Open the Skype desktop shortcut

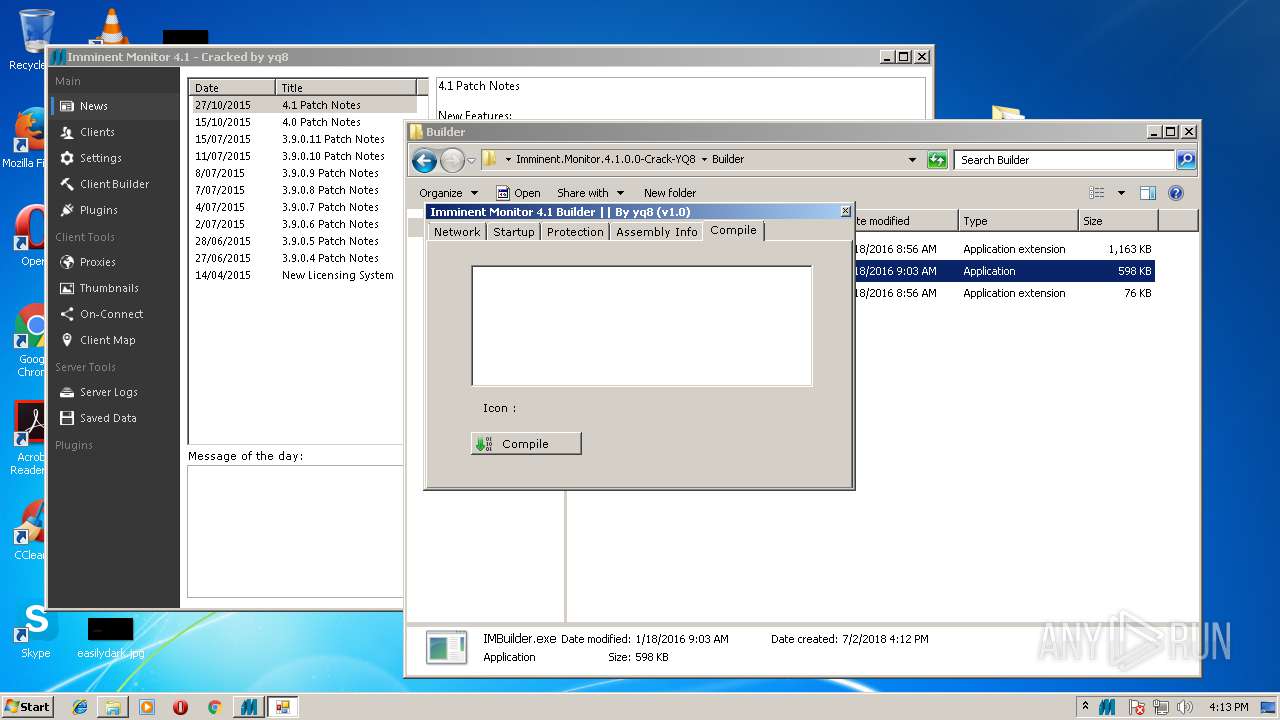point(36,632)
